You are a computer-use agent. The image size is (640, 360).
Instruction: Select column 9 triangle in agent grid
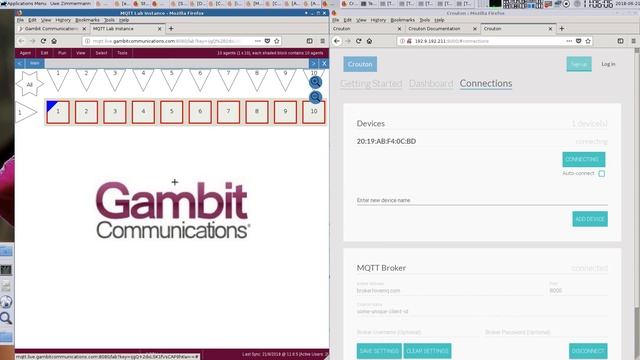coord(285,80)
